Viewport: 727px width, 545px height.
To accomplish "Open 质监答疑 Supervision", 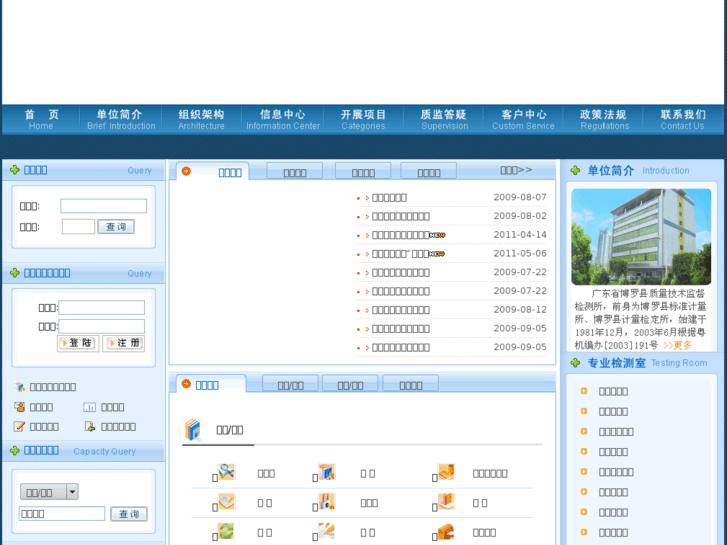I will 444,120.
